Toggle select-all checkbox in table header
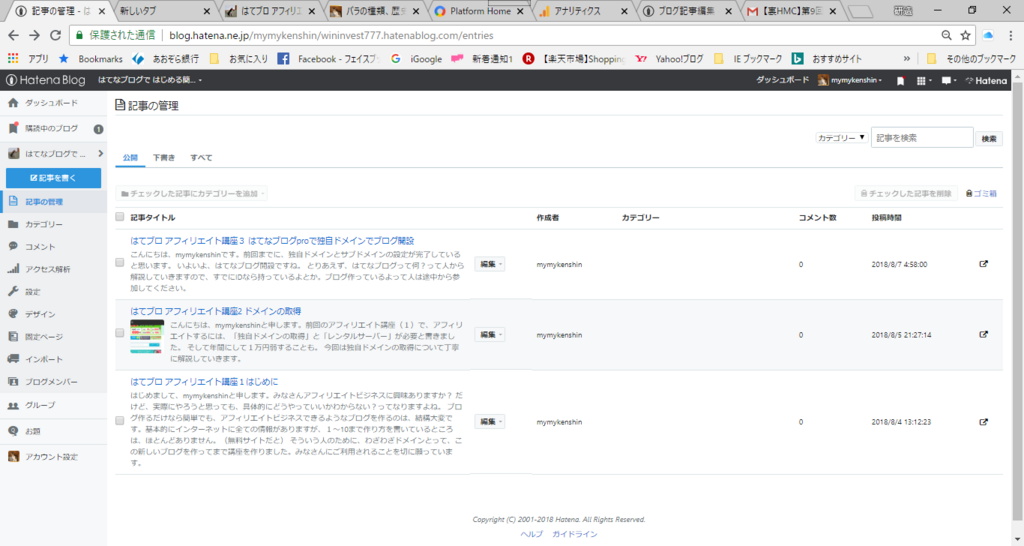 tap(120, 217)
